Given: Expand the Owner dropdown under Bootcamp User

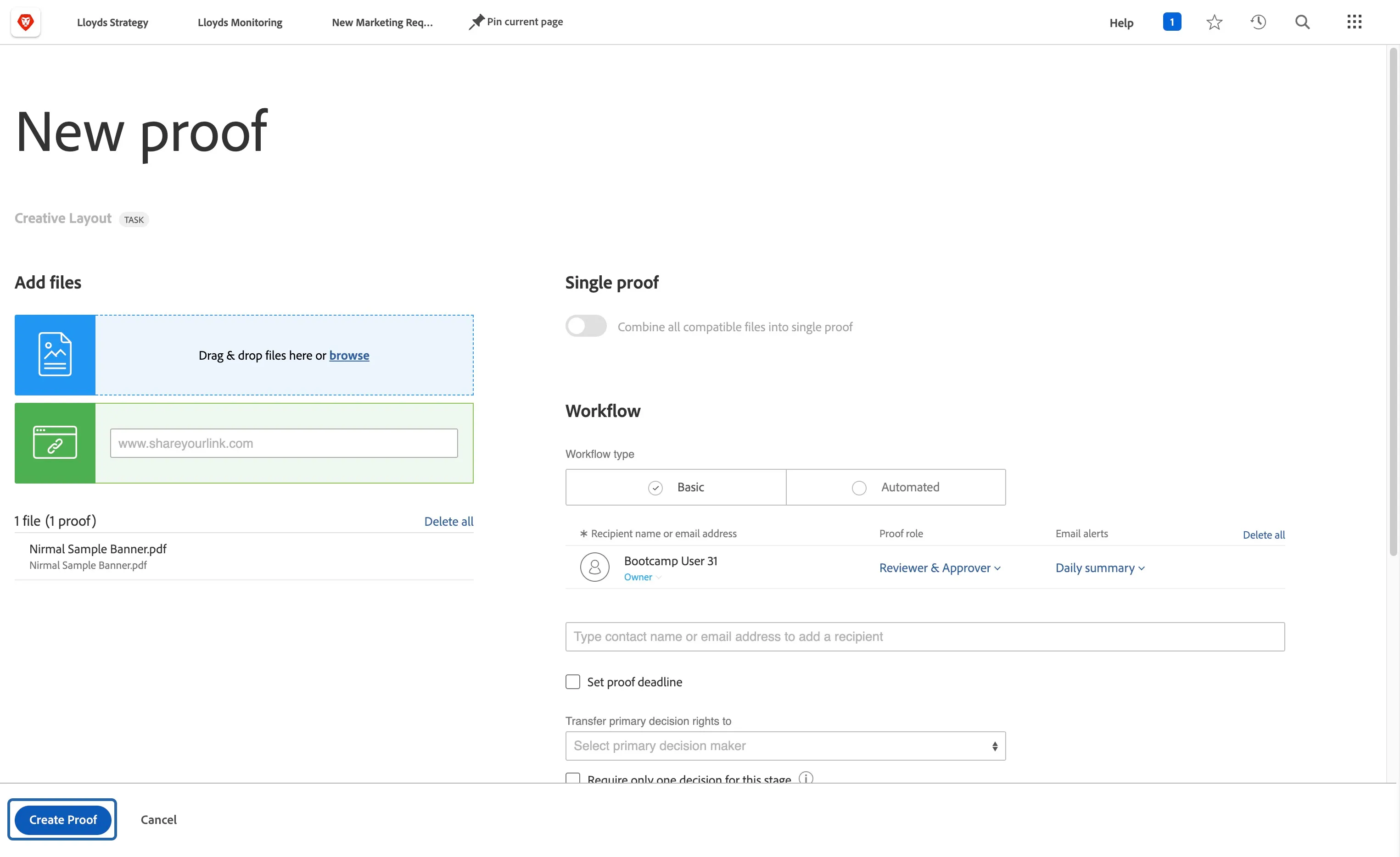Looking at the screenshot, I should pos(643,577).
